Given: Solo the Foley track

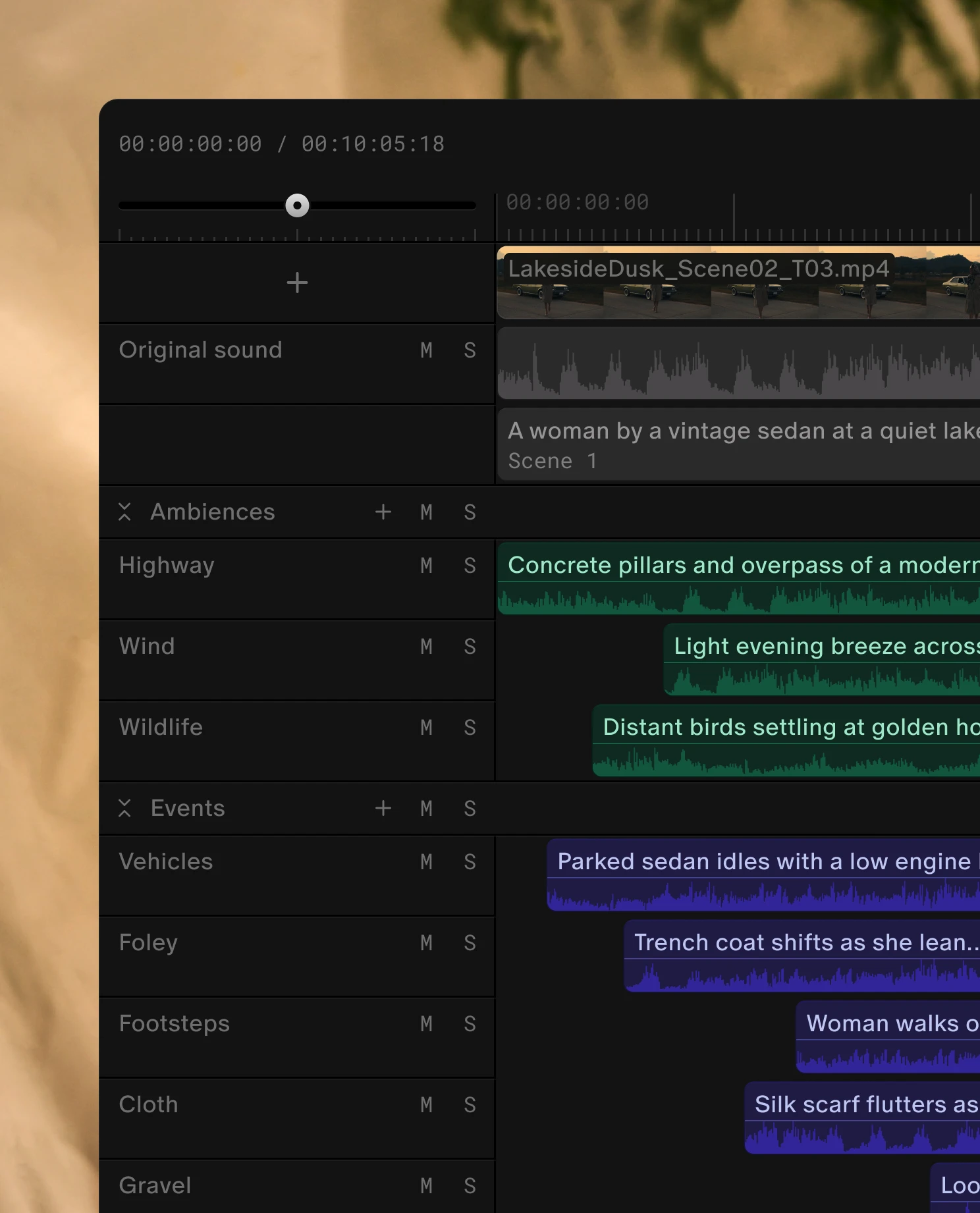Looking at the screenshot, I should coord(470,943).
